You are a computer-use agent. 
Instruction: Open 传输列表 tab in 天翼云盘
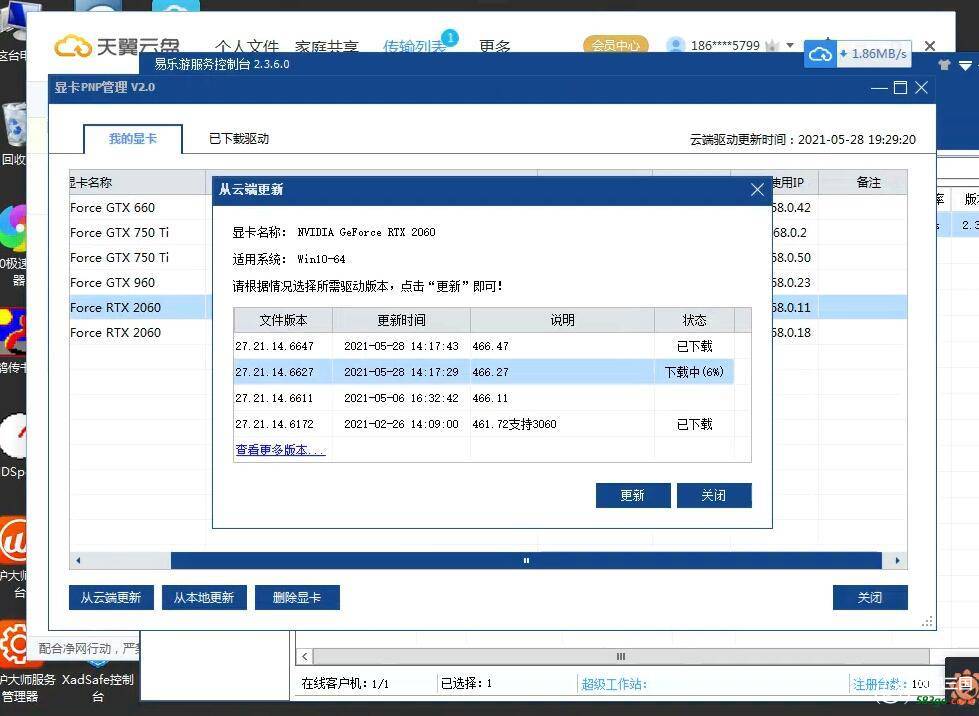414,46
